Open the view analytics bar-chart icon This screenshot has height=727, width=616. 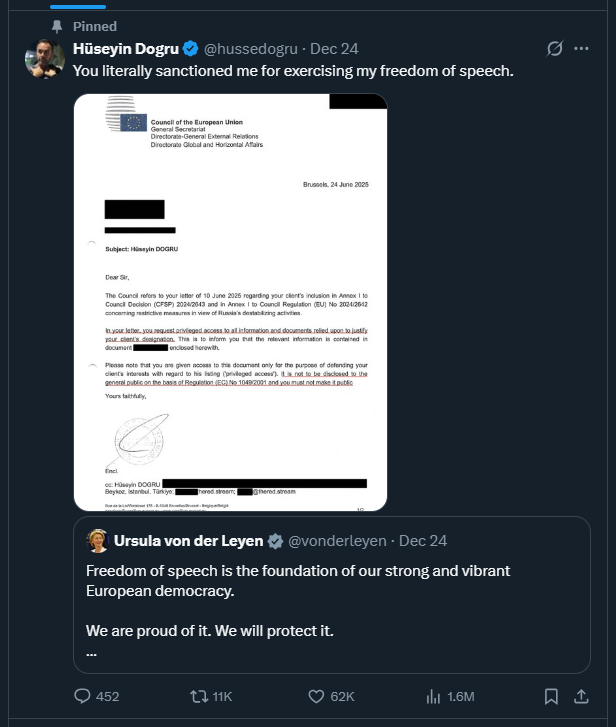coord(434,696)
